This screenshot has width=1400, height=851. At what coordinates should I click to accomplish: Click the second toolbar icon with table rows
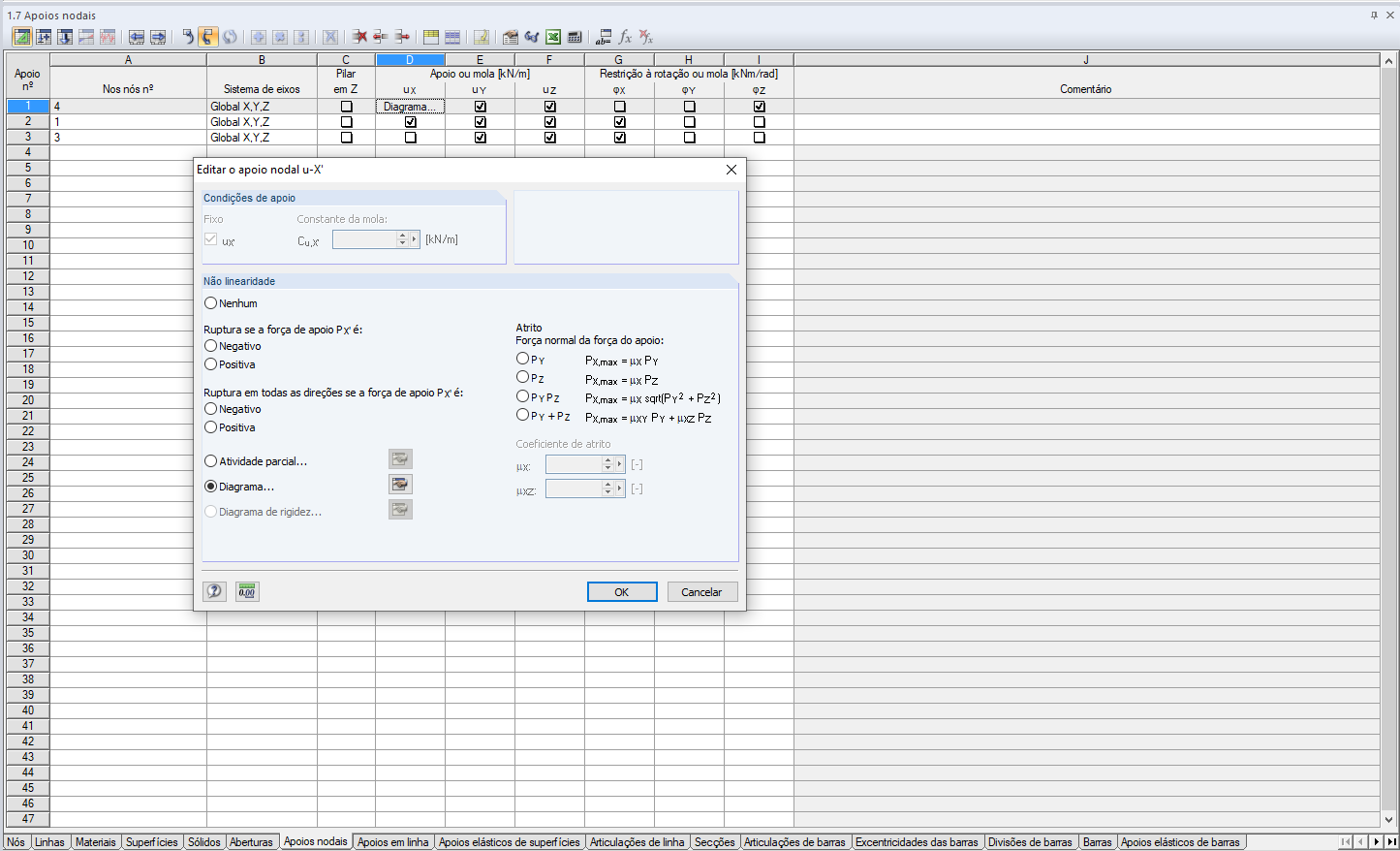click(x=44, y=37)
